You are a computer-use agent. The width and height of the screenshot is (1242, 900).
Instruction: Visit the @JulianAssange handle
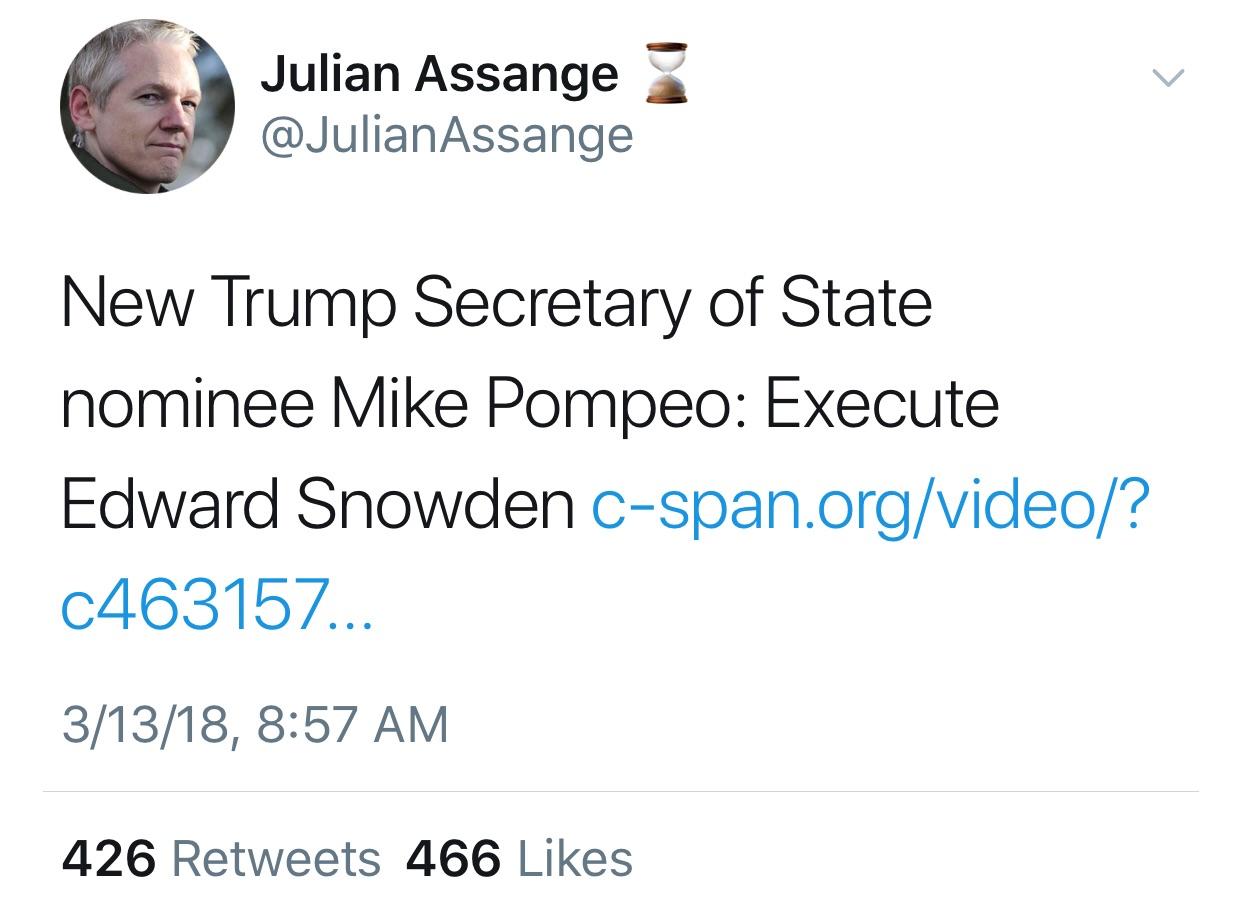coord(446,135)
